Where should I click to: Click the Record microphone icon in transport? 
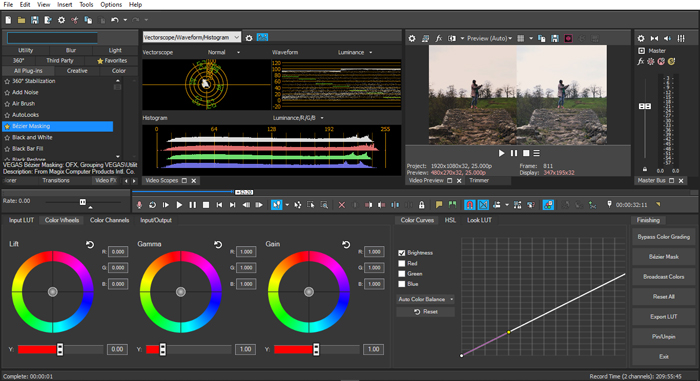(x=139, y=205)
